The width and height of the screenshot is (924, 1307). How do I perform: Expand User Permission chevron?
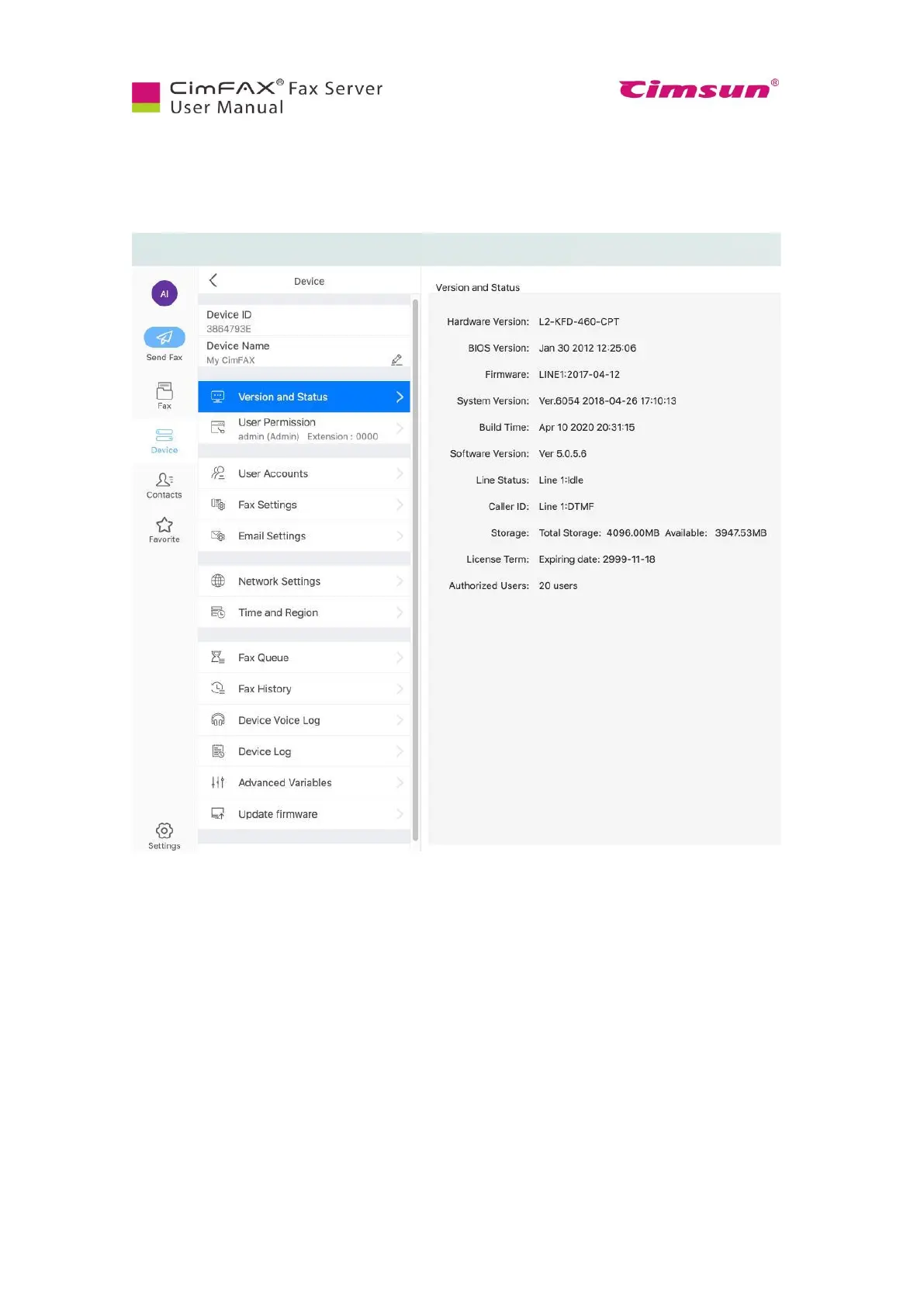[400, 428]
